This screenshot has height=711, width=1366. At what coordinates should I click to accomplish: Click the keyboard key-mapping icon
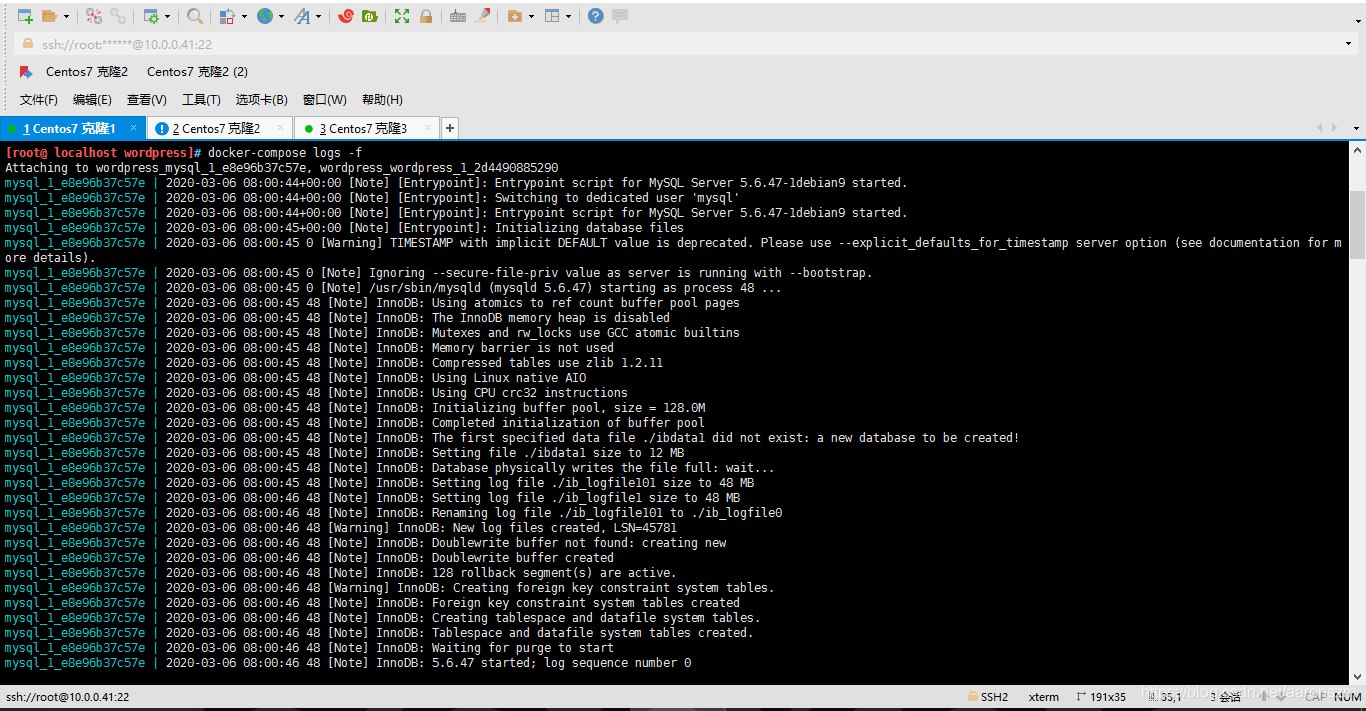point(458,16)
